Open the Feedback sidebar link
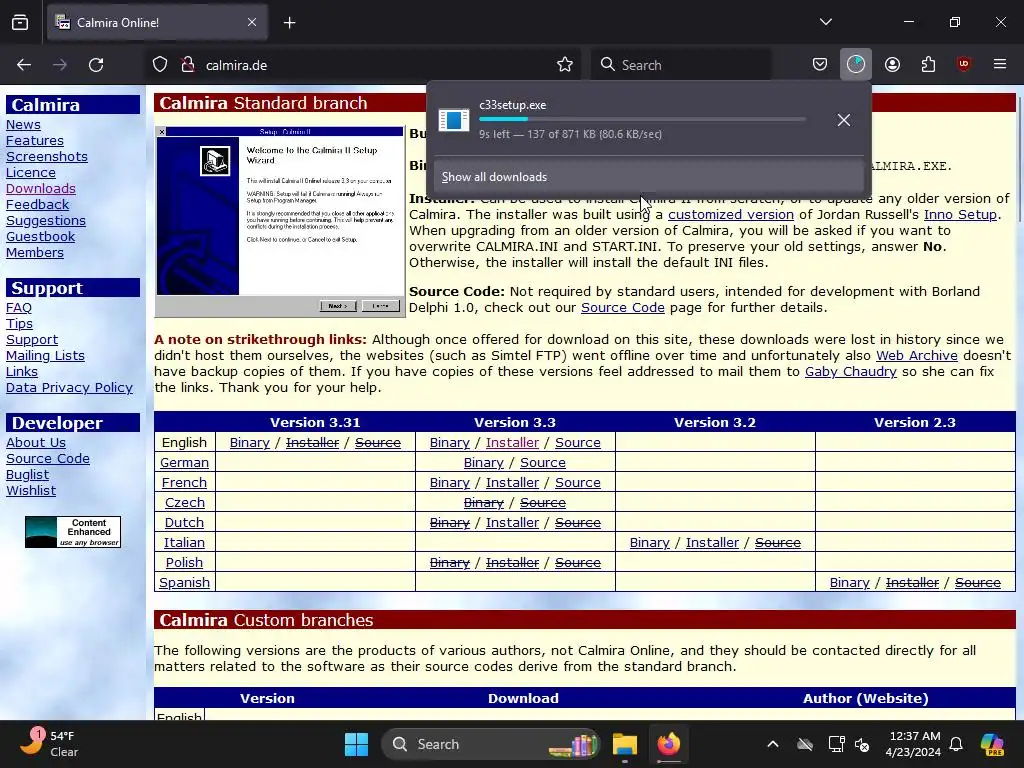 coord(37,204)
